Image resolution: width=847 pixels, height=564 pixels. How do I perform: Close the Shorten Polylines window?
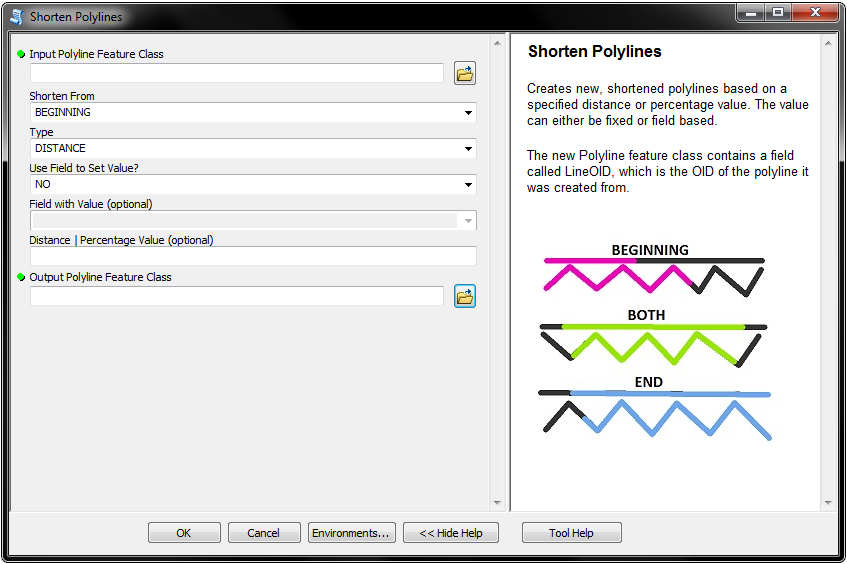click(815, 12)
